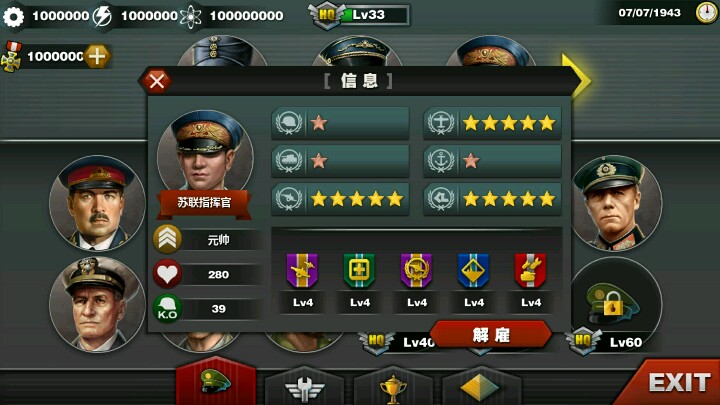Select the naval admiral portrait

pos(97,305)
